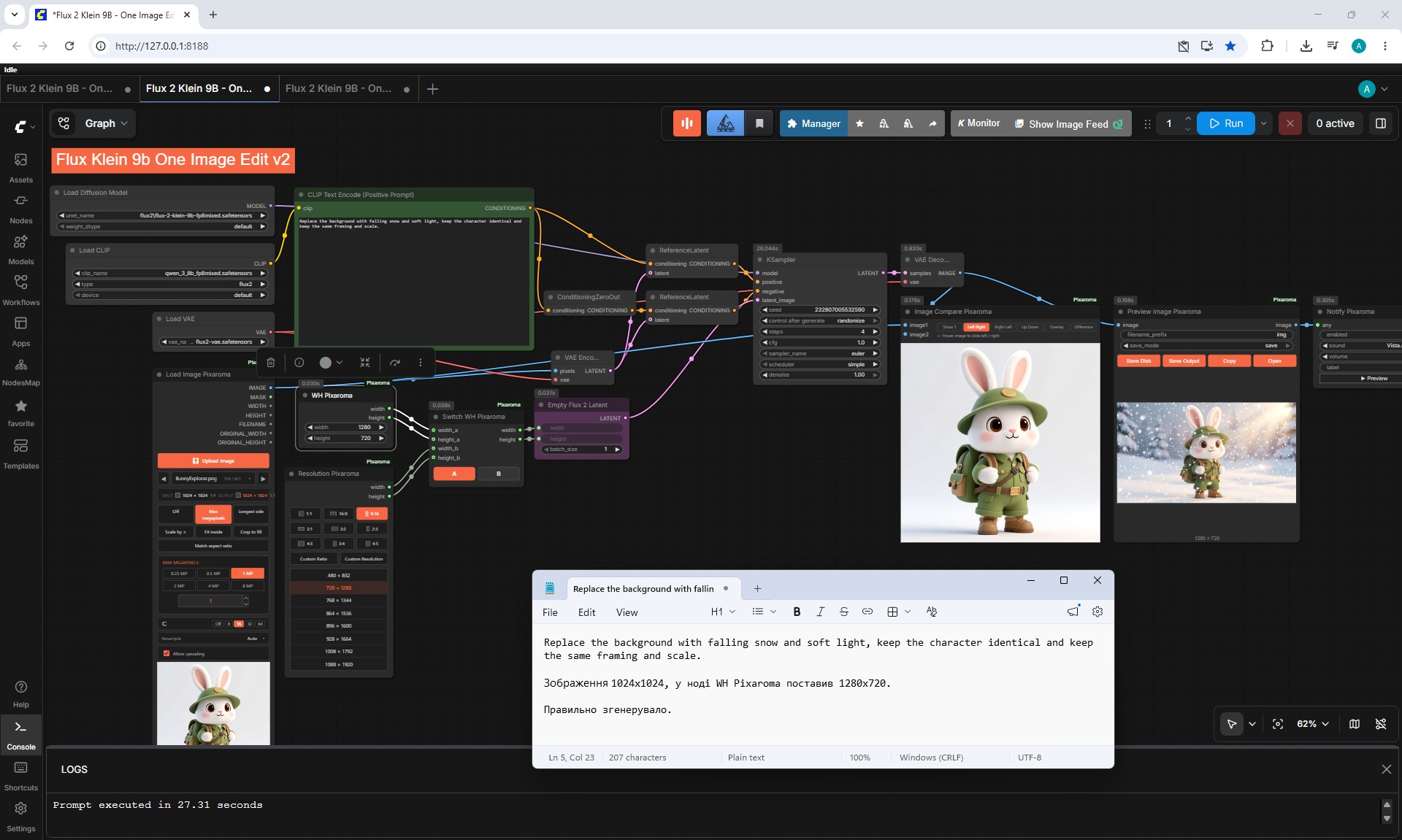1402x840 pixels.
Task: Delete the selected node via trash icon
Action: [271, 362]
